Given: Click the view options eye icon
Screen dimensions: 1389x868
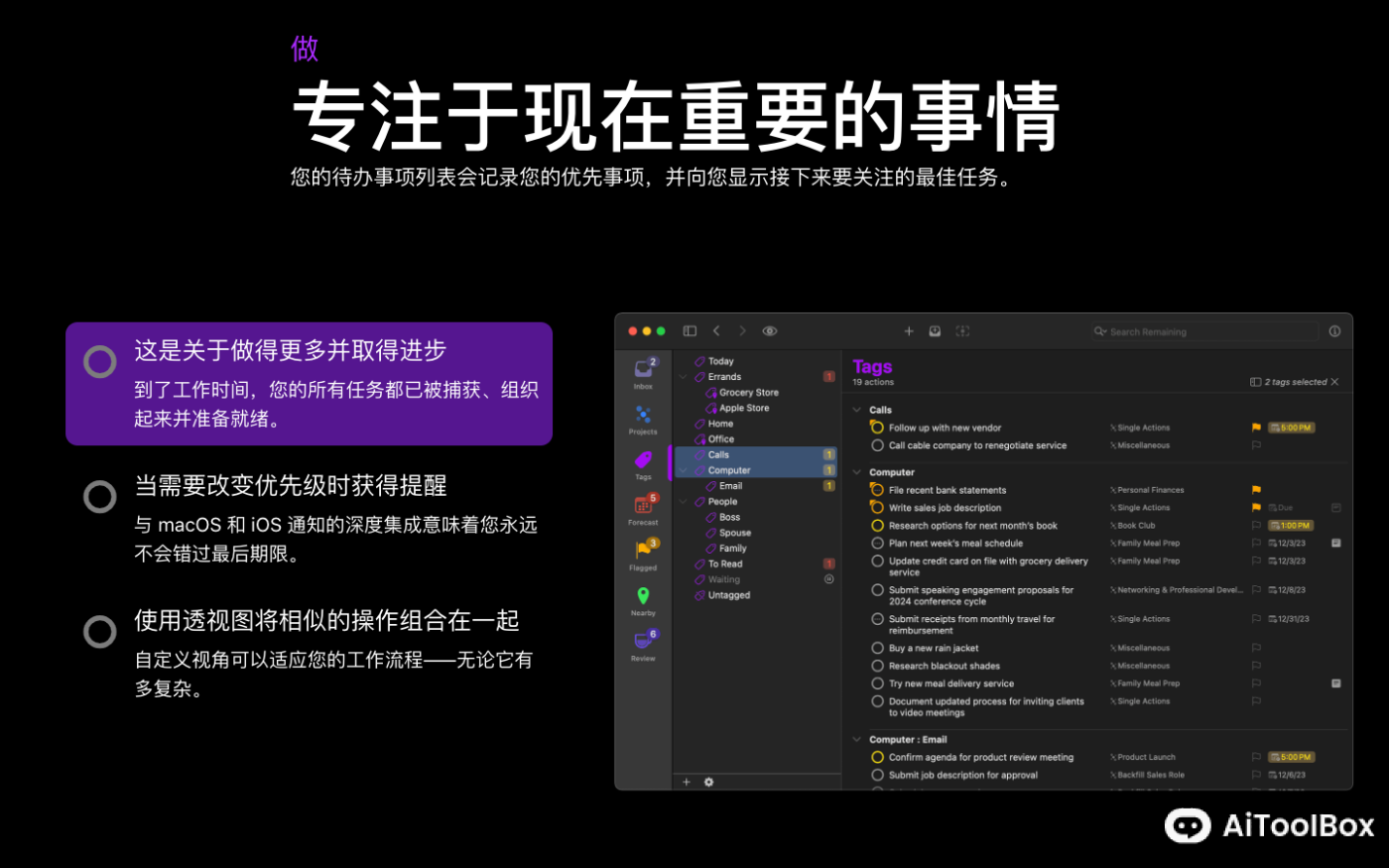Looking at the screenshot, I should (x=769, y=331).
